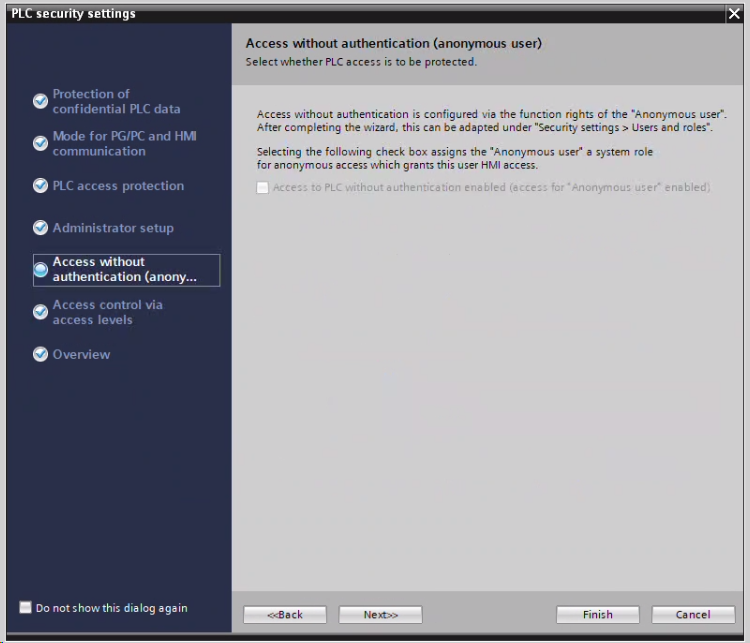Click checkmark icon beside Administrator setup
The width and height of the screenshot is (750, 643).
point(41,227)
